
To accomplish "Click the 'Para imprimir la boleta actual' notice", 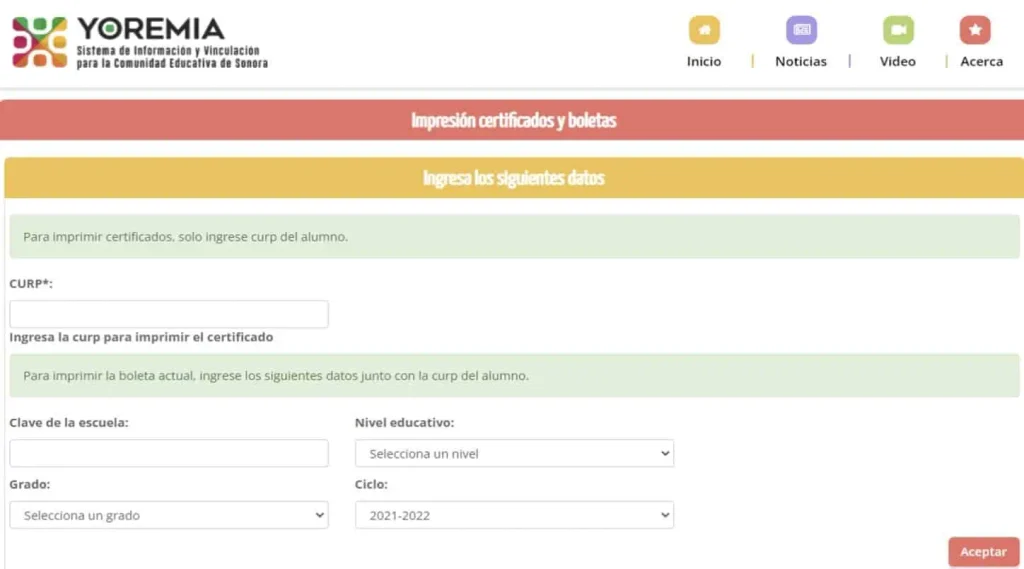I will pyautogui.click(x=276, y=376).
